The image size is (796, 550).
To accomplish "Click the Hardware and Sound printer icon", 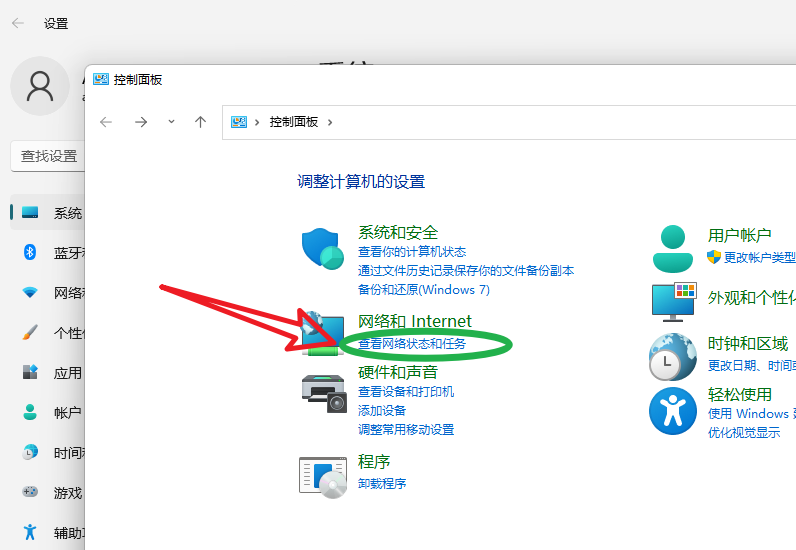I will click(324, 394).
